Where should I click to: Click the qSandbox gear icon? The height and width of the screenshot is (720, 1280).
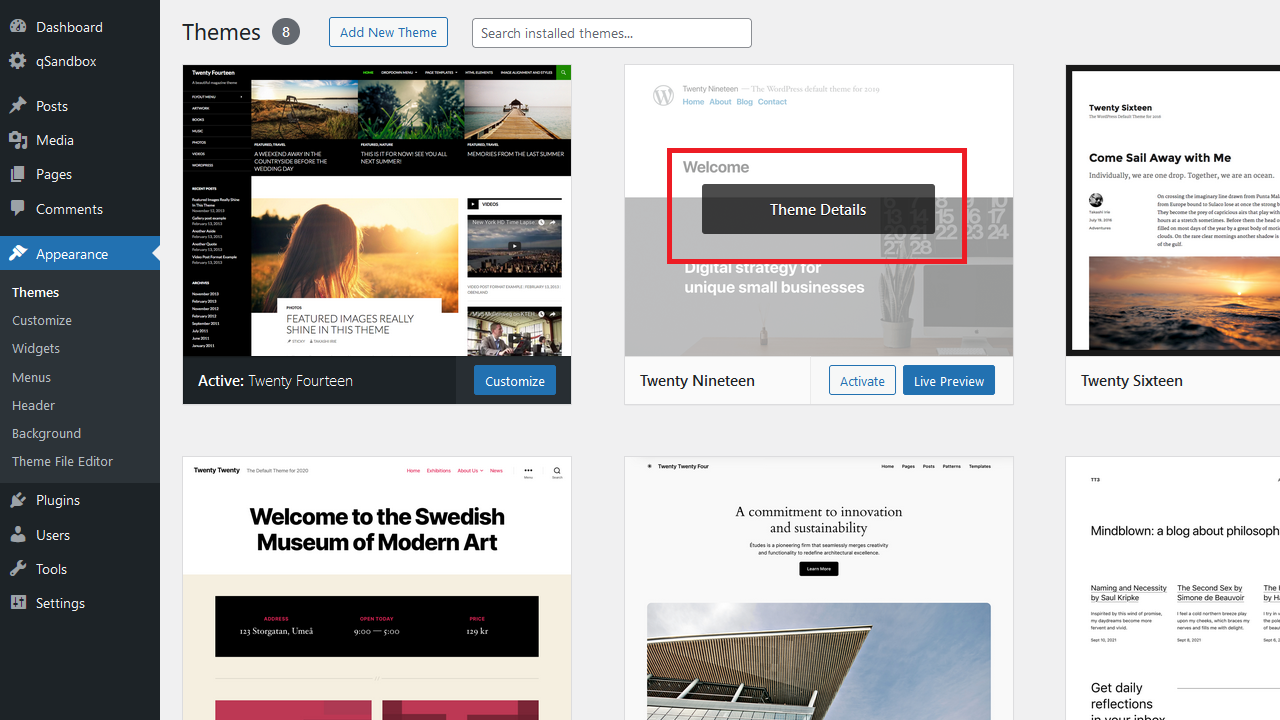18,61
